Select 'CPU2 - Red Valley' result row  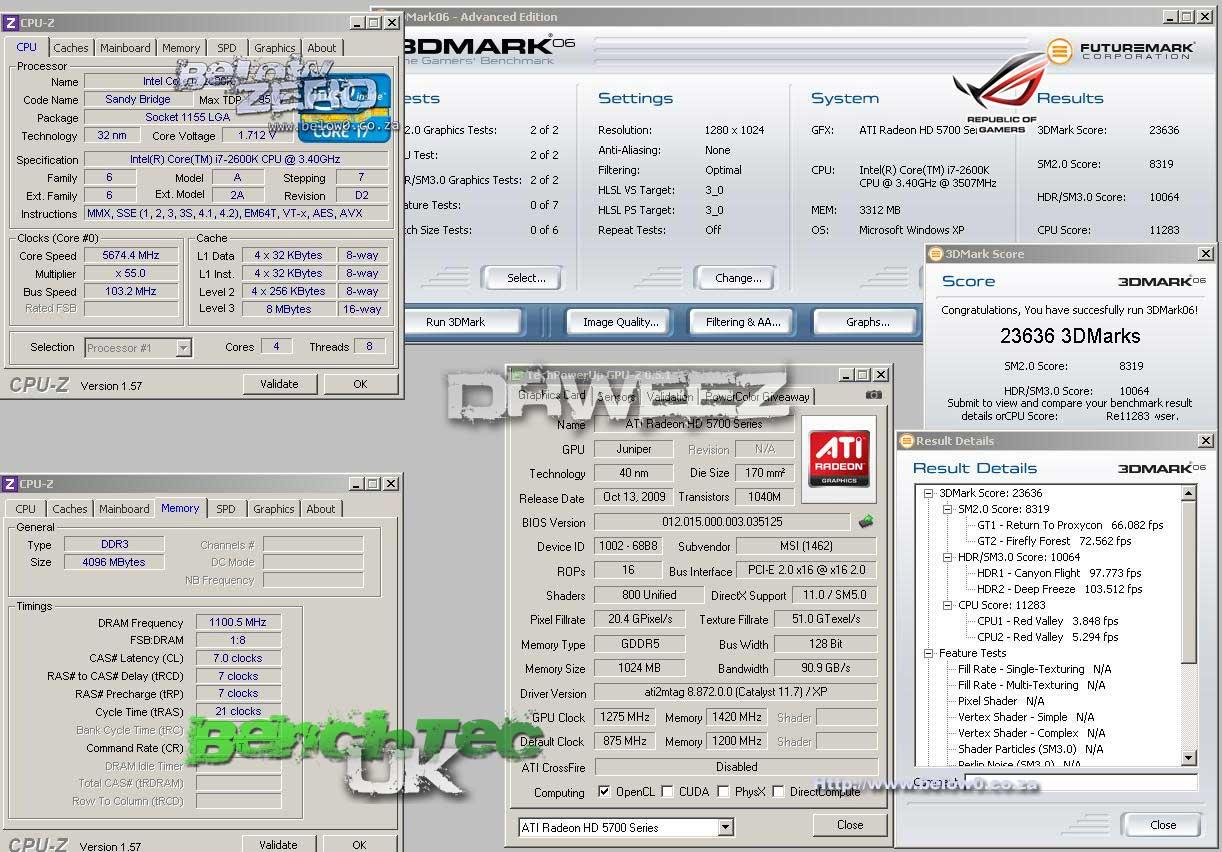pyautogui.click(x=1047, y=637)
